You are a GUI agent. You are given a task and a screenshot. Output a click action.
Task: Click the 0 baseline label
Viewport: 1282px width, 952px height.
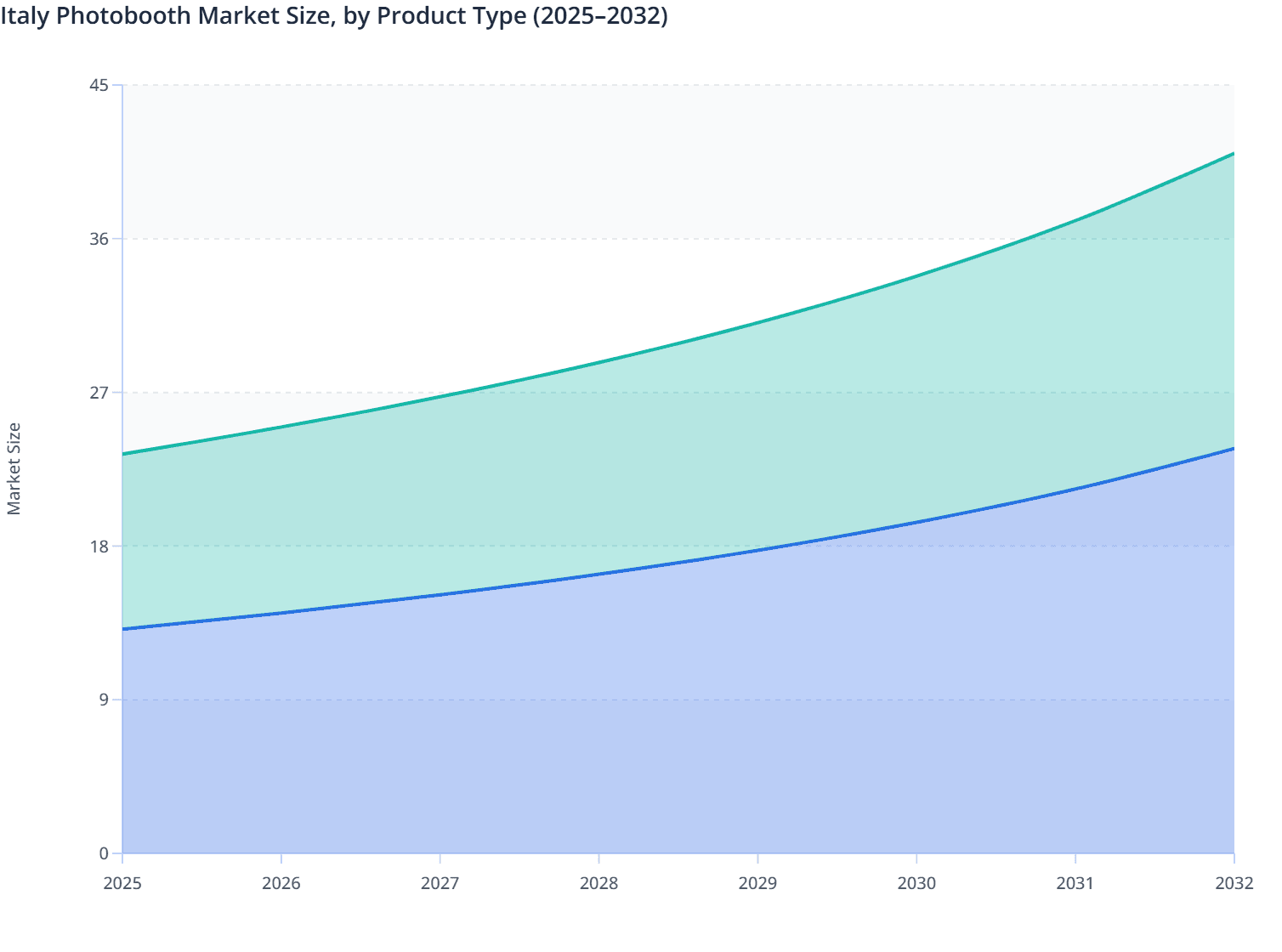click(x=104, y=853)
